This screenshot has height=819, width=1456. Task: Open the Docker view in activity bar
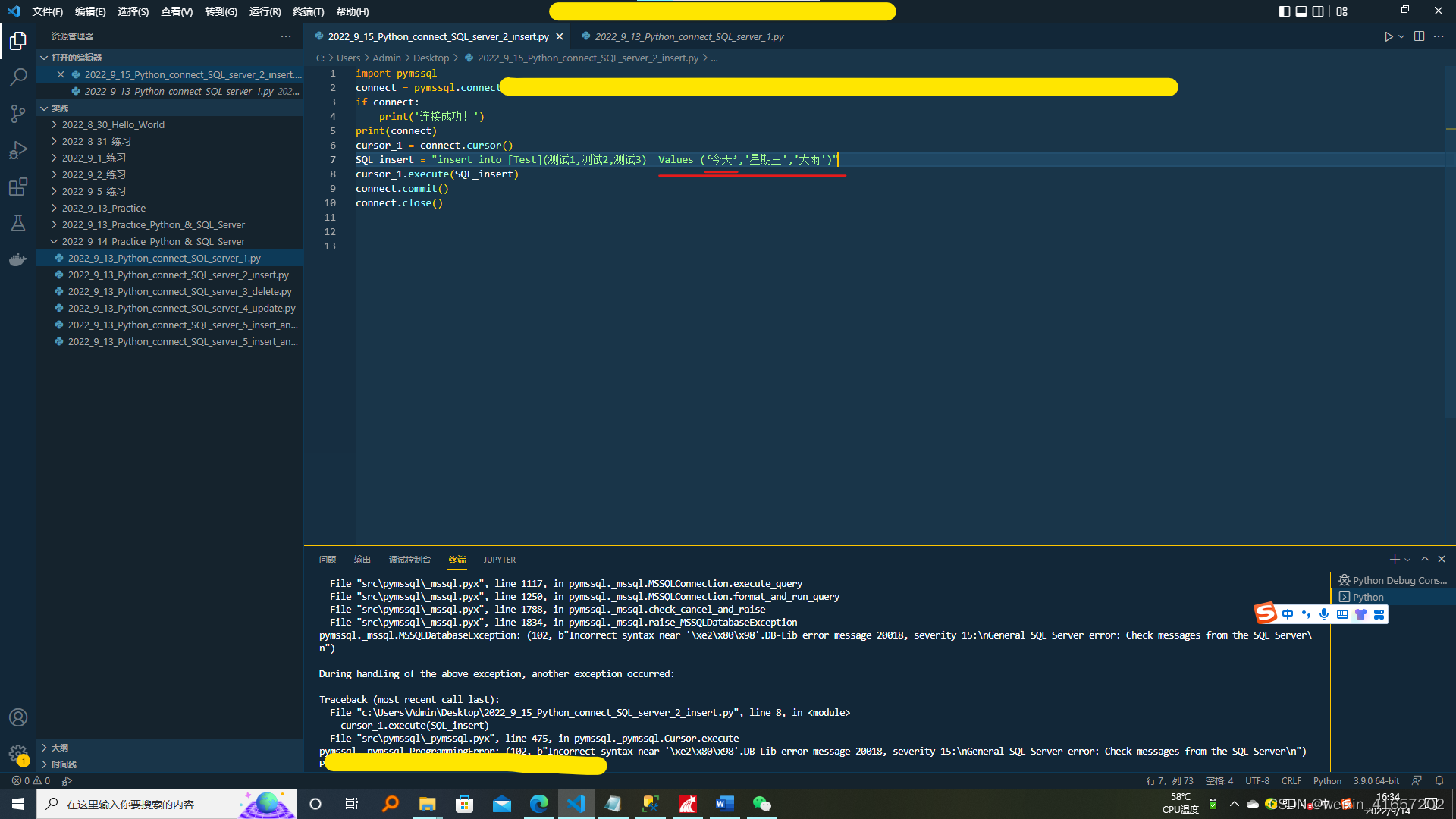pyautogui.click(x=18, y=259)
